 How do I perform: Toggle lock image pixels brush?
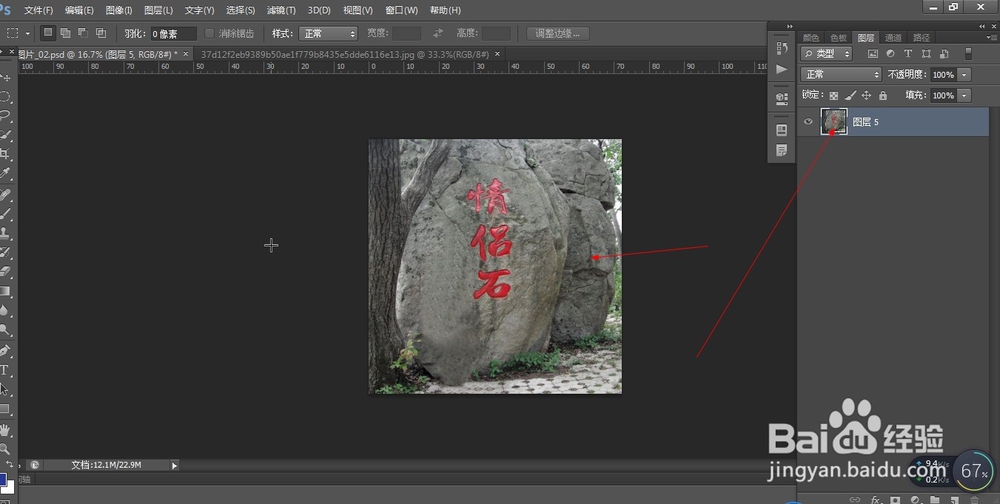850,96
